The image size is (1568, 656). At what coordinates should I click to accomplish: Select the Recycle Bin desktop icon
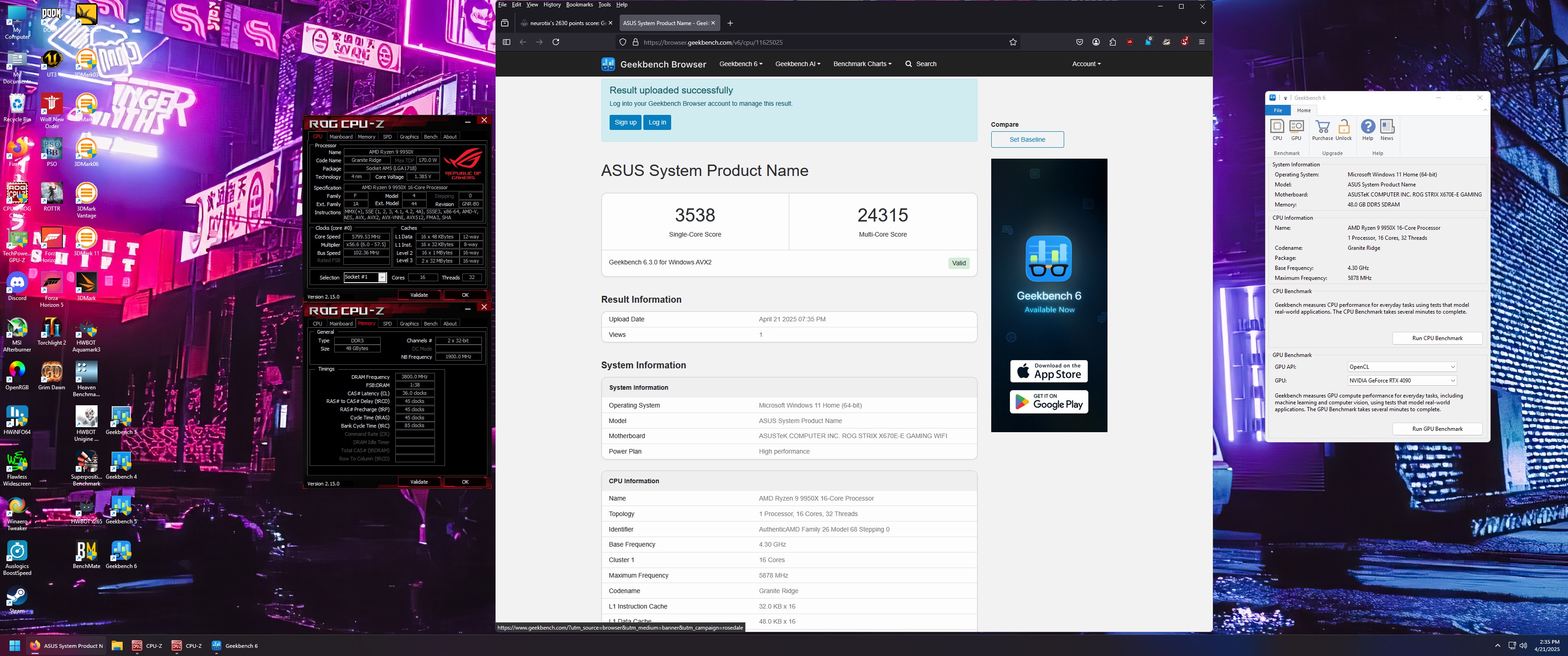pyautogui.click(x=17, y=108)
